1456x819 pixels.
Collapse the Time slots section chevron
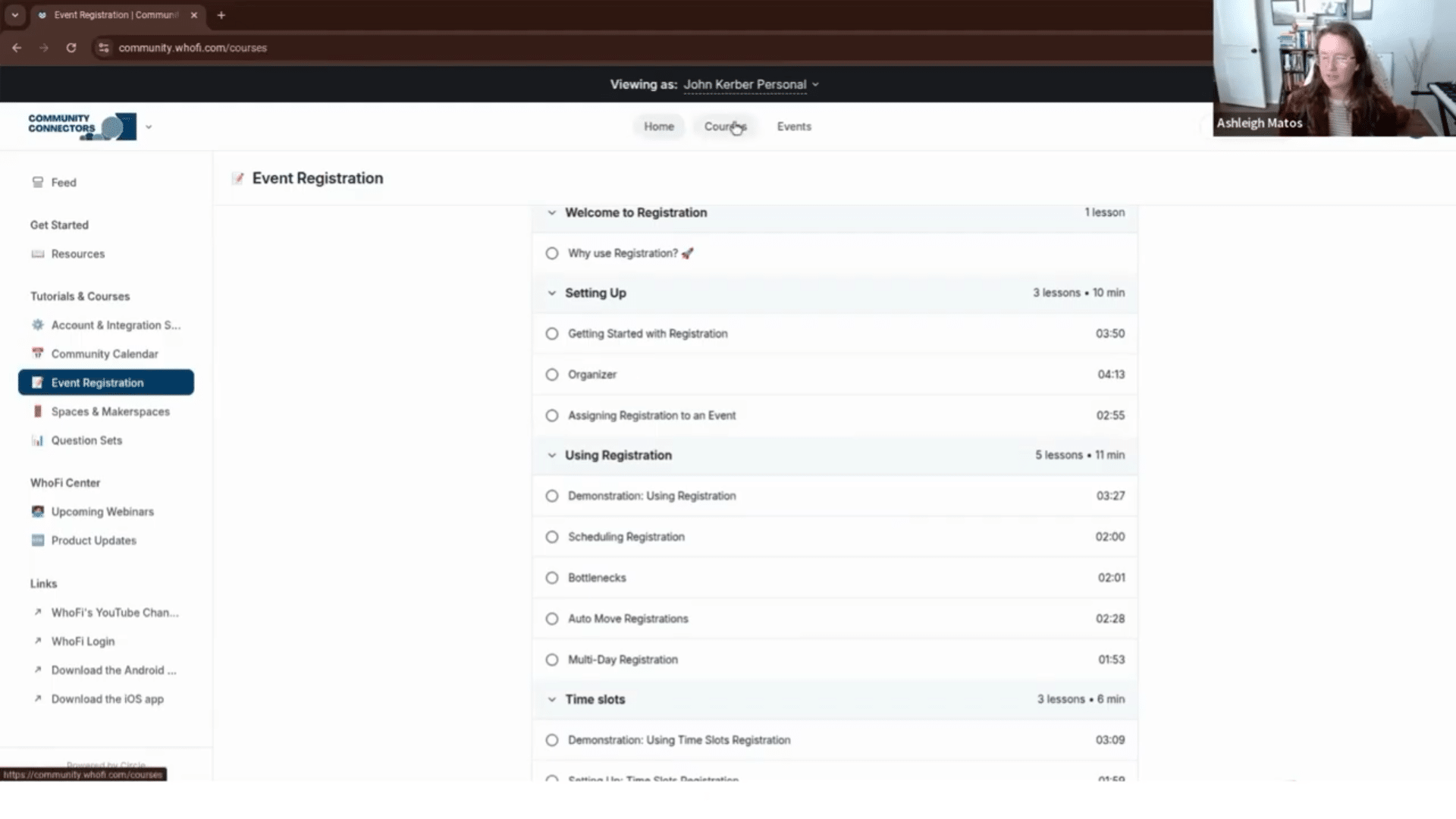tap(551, 699)
